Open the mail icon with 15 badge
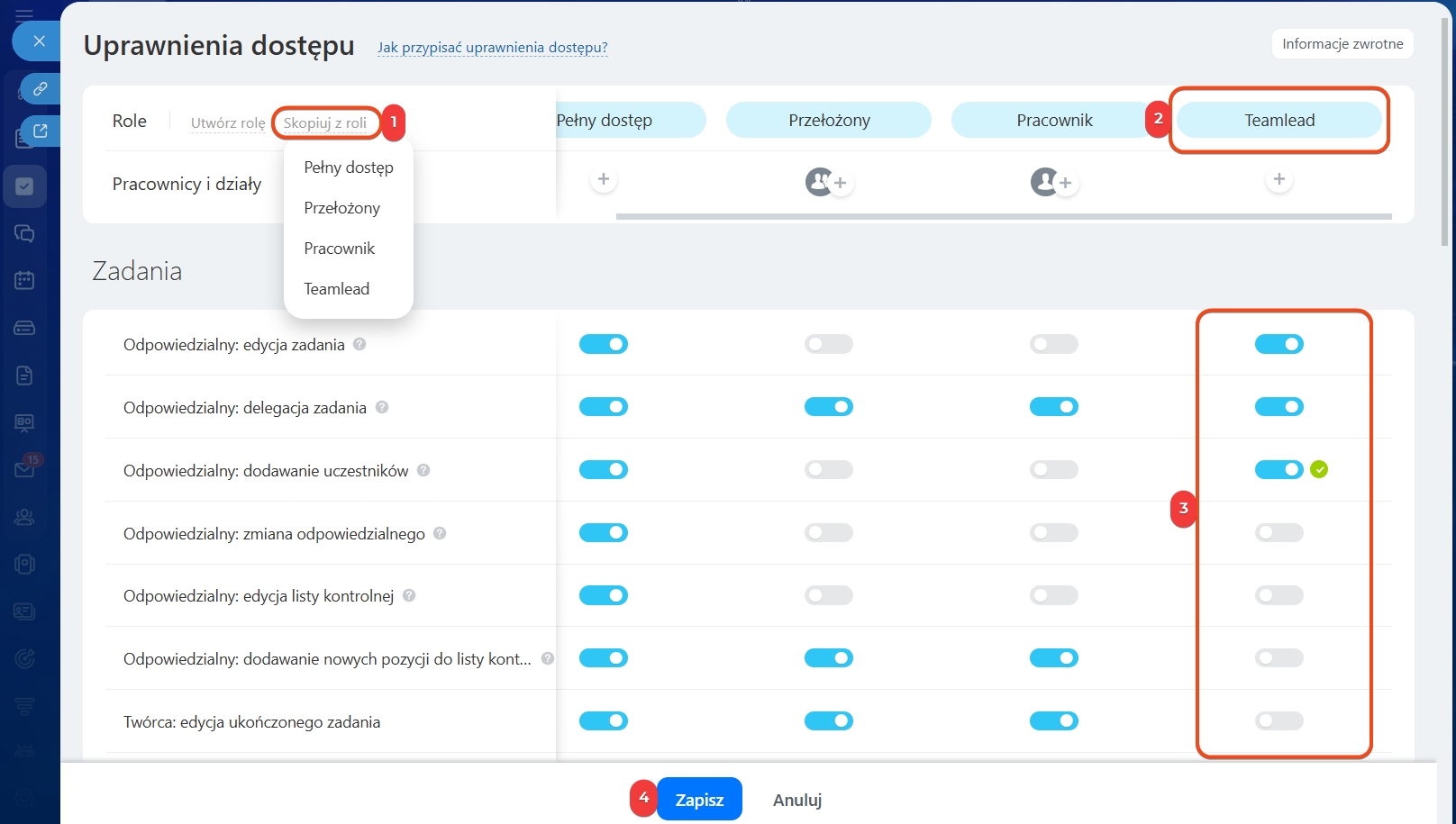The height and width of the screenshot is (824, 1456). pyautogui.click(x=25, y=469)
